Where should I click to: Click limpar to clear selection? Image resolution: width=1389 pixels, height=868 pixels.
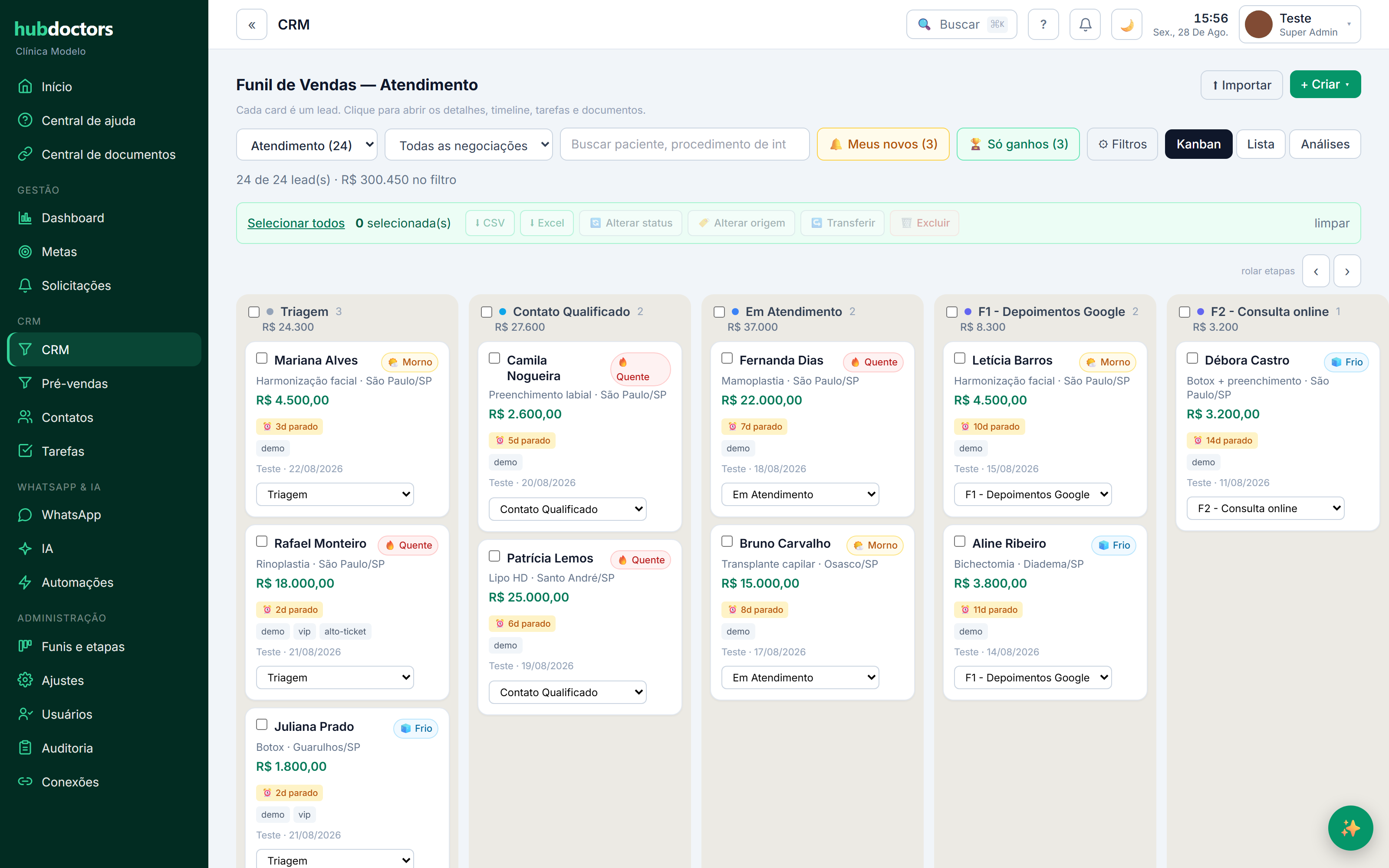1332,224
